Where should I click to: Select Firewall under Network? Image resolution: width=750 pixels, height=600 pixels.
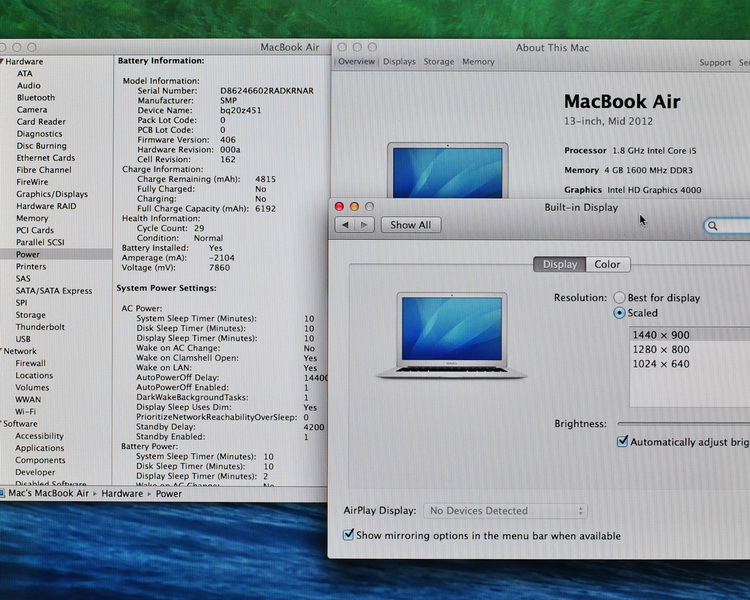(31, 363)
